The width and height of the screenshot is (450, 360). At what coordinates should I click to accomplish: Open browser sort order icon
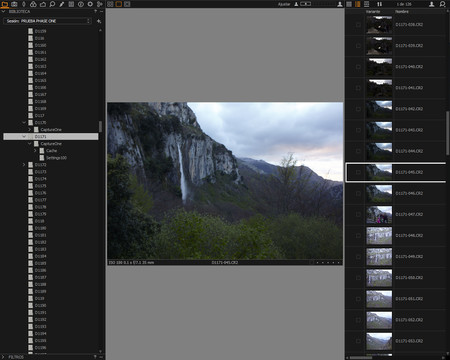[x=379, y=4]
